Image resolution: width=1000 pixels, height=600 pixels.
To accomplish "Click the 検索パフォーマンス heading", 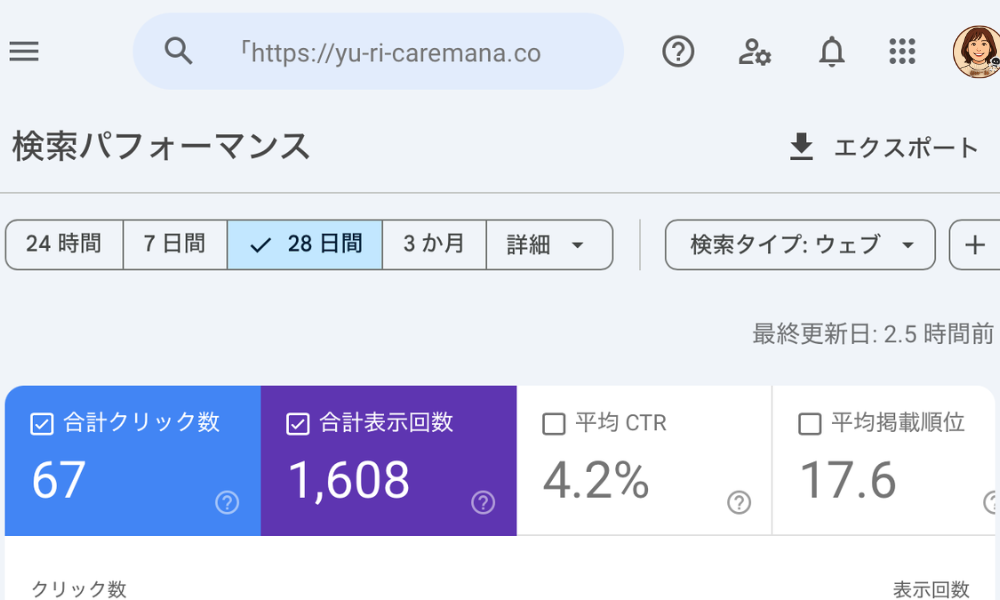I will point(161,147).
